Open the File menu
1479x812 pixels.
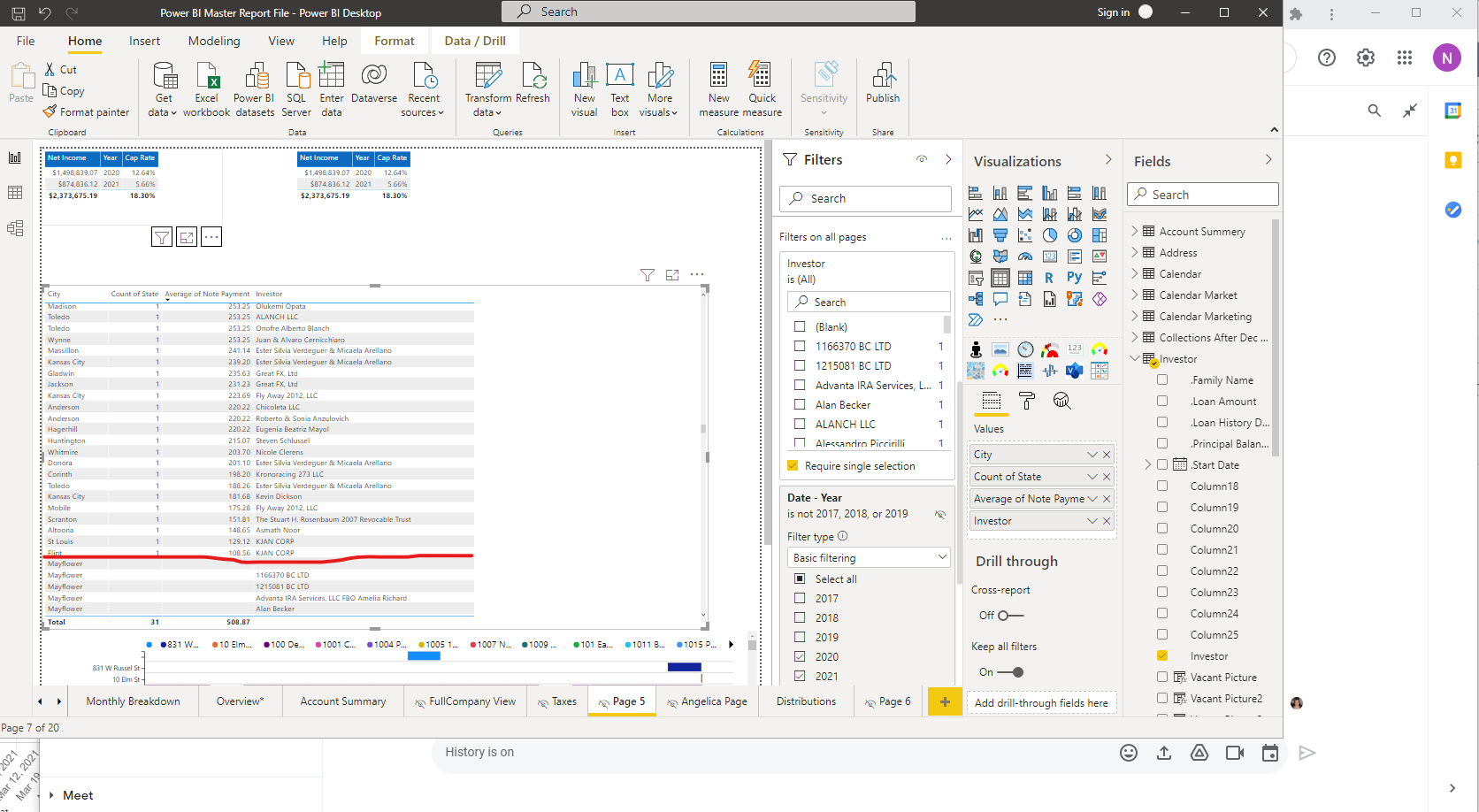coord(26,41)
